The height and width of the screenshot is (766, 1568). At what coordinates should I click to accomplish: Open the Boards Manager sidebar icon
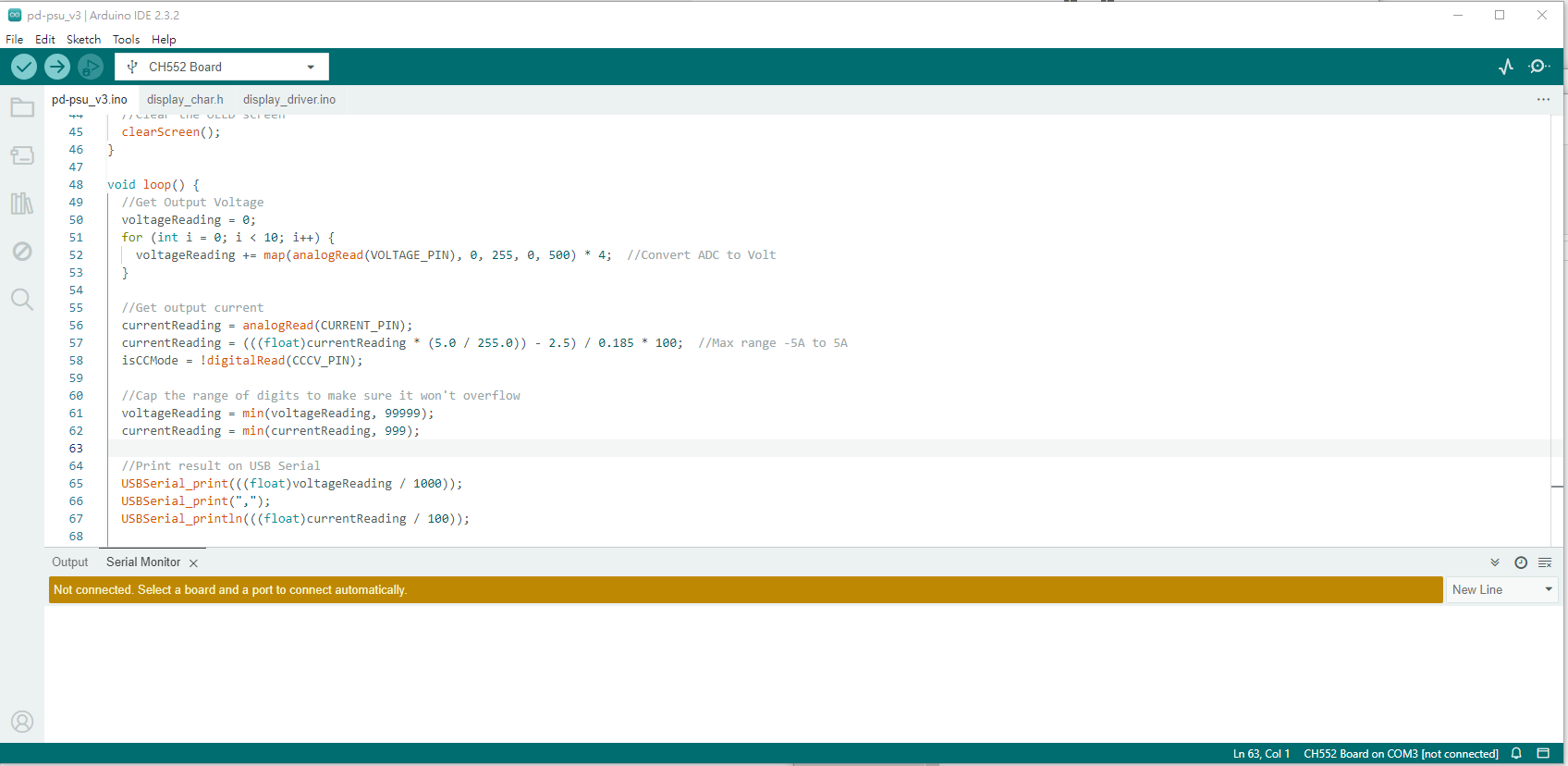pos(22,155)
